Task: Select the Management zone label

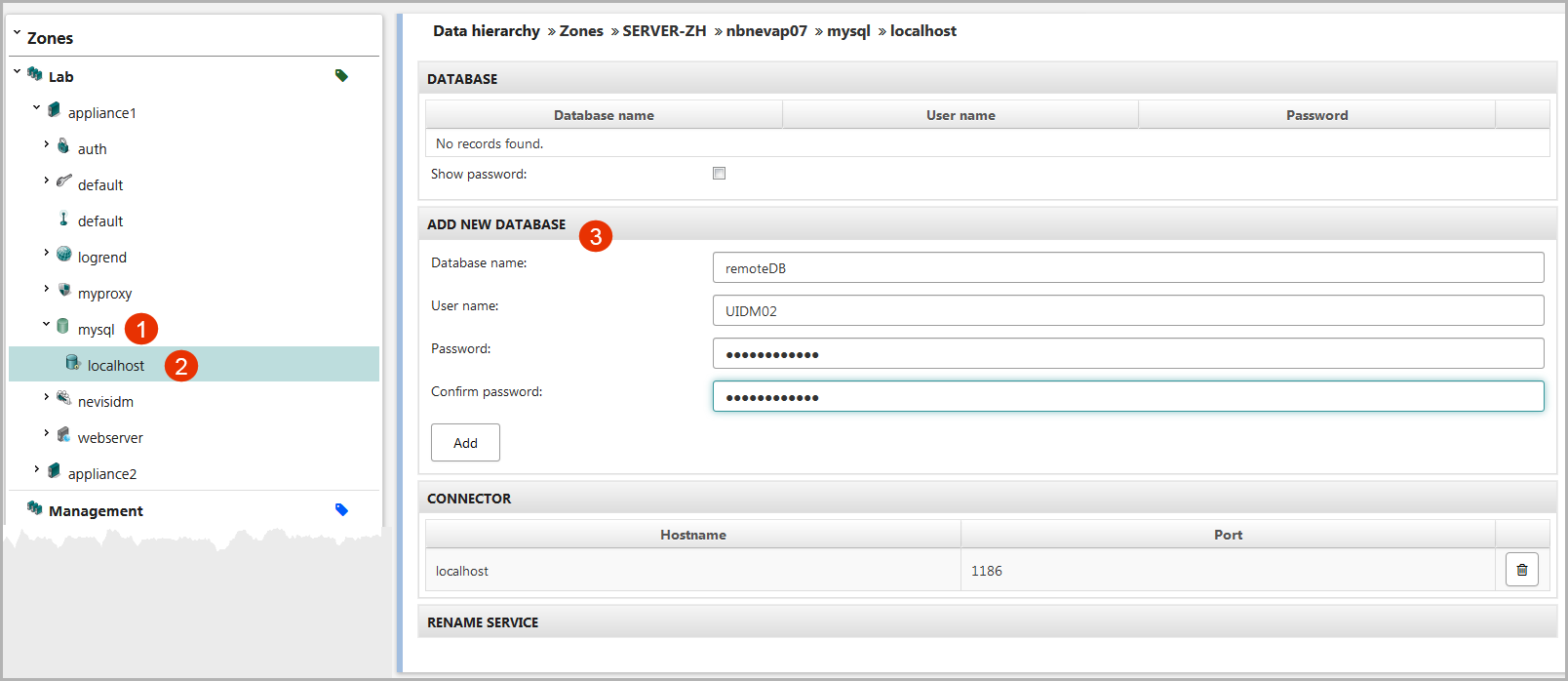Action: [x=96, y=511]
